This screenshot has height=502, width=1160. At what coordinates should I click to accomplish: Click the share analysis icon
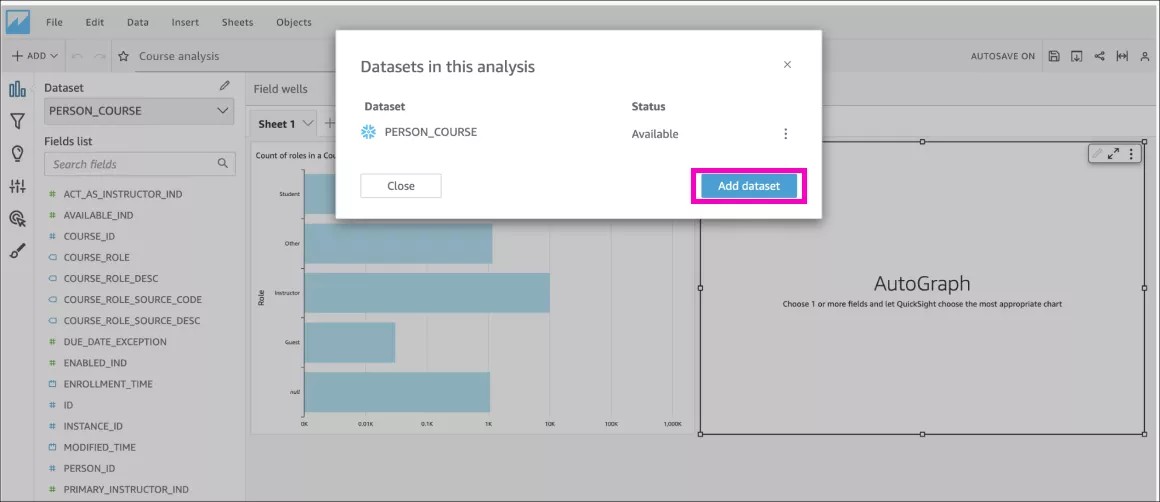(x=1100, y=56)
